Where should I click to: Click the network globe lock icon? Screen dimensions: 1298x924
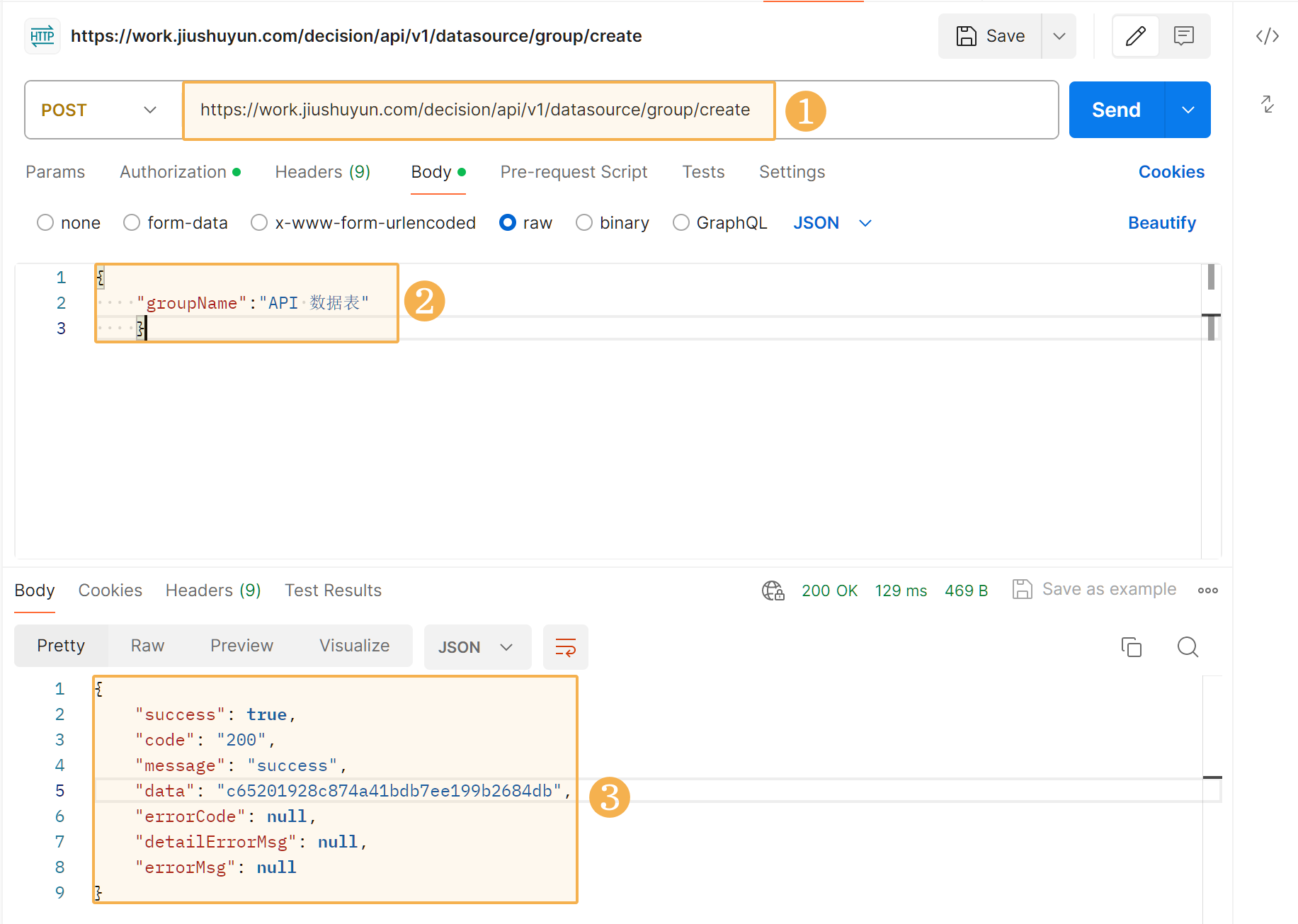coord(773,591)
